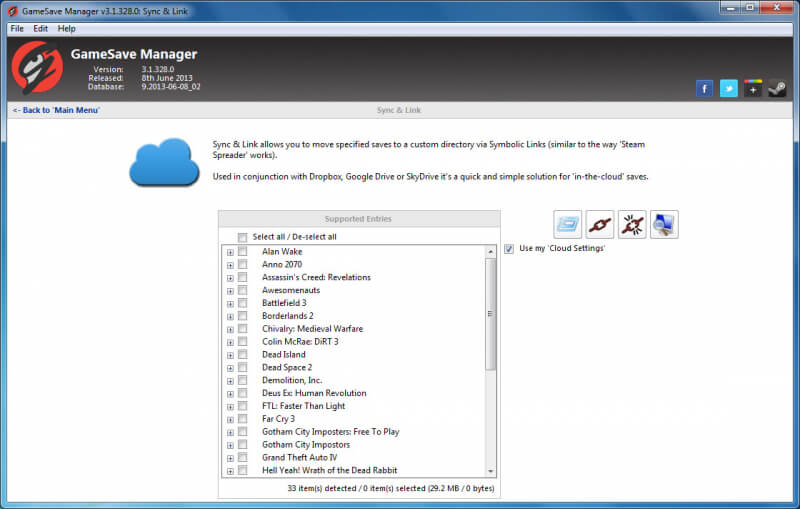Click the create link chain icon

pyautogui.click(x=599, y=224)
